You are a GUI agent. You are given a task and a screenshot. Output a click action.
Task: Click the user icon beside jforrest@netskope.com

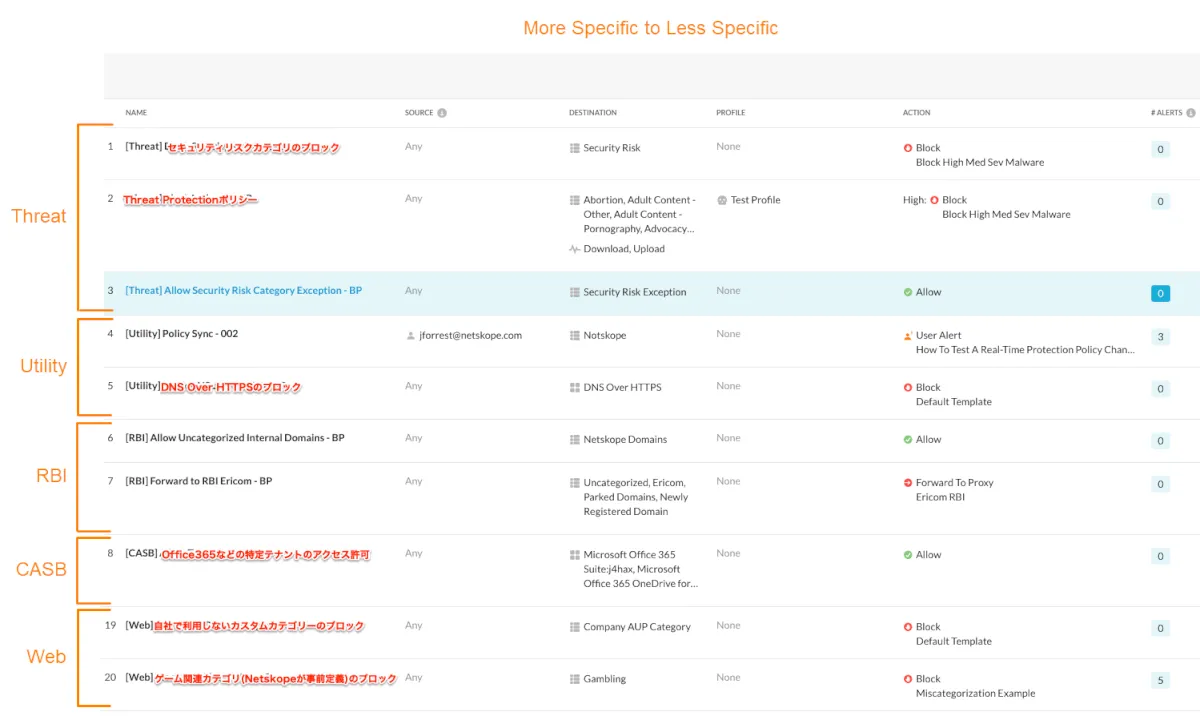(411, 336)
